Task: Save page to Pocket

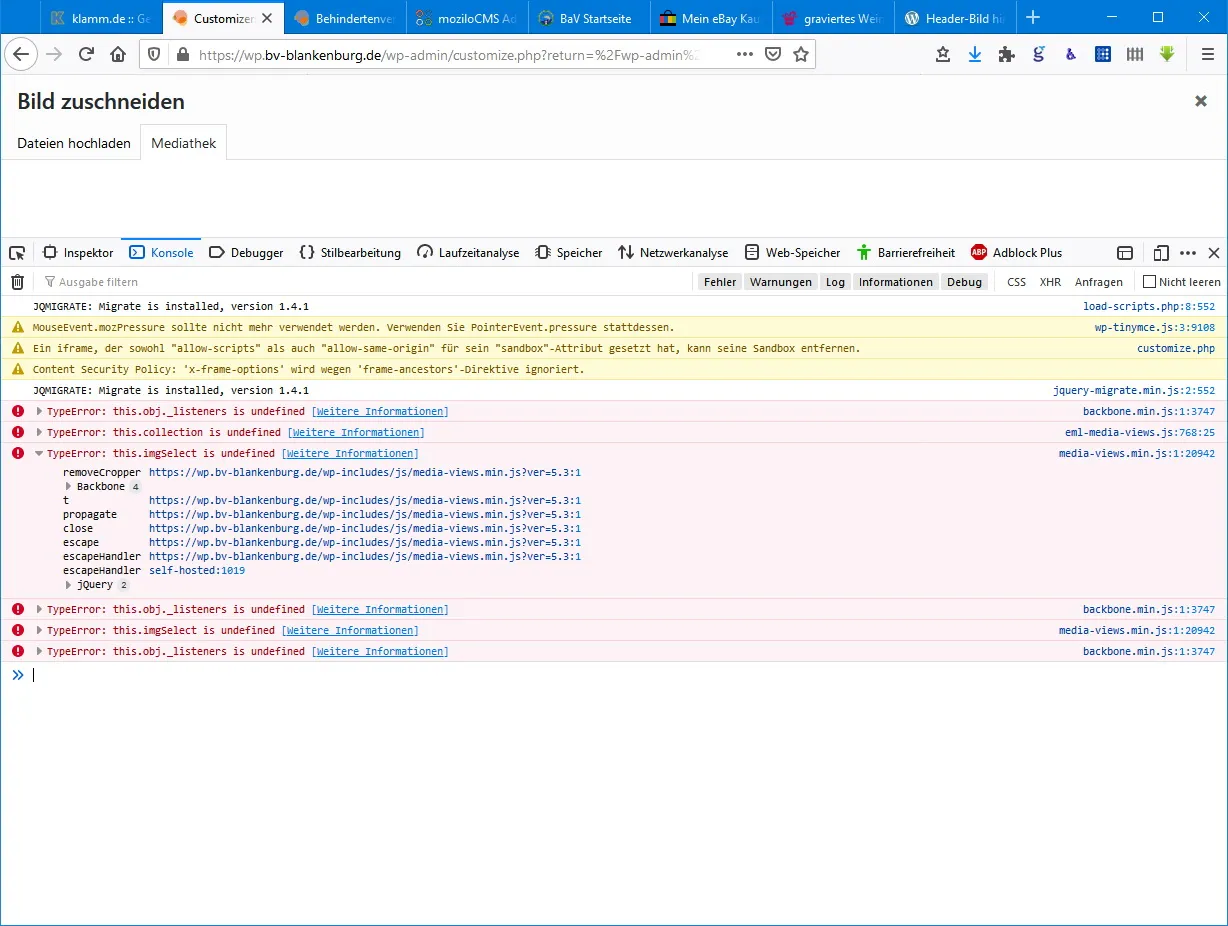Action: [x=773, y=55]
